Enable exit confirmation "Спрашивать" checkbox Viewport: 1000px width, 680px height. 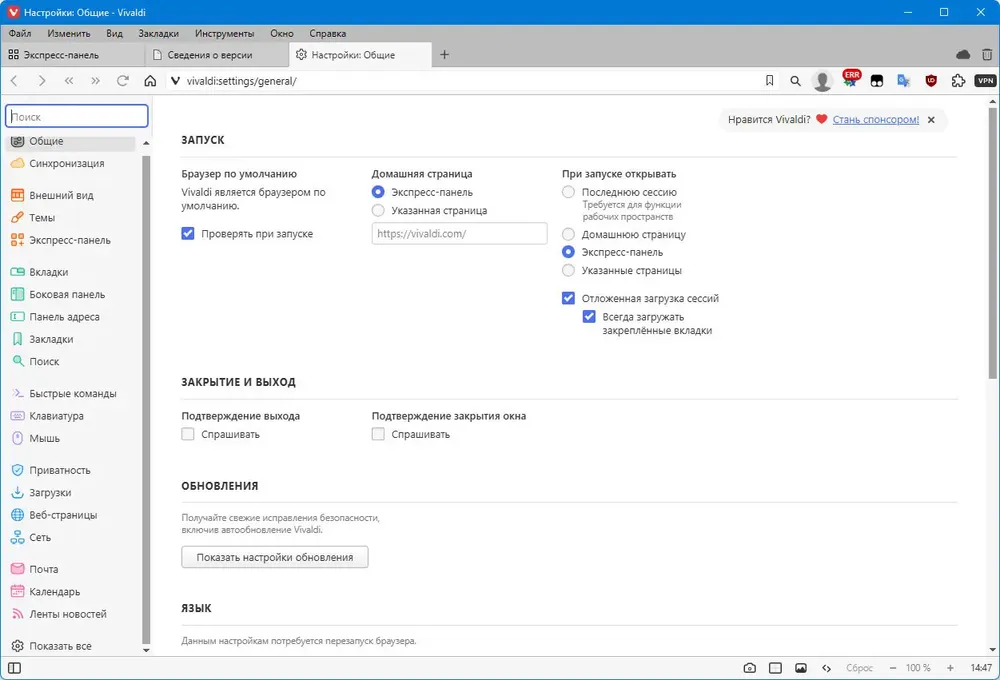coord(188,435)
